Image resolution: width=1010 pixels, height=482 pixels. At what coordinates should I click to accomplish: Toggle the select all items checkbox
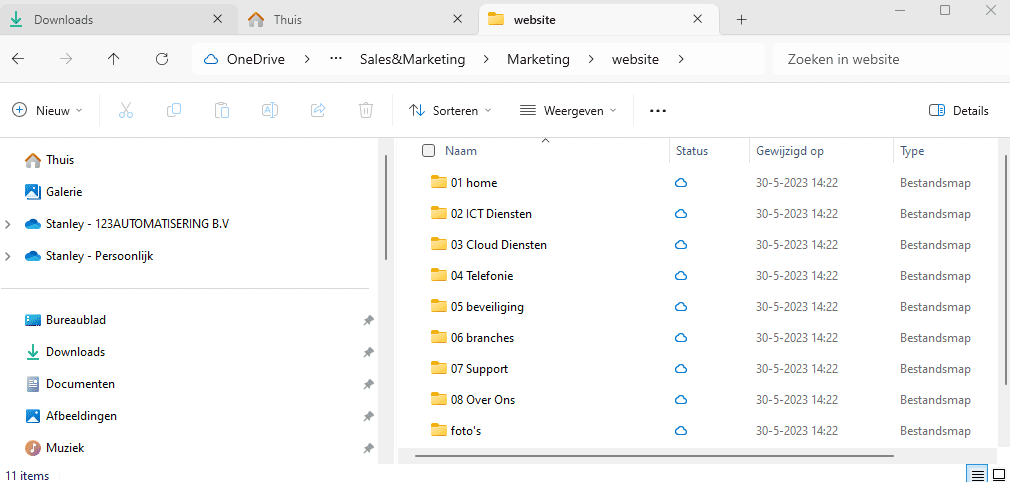point(428,151)
